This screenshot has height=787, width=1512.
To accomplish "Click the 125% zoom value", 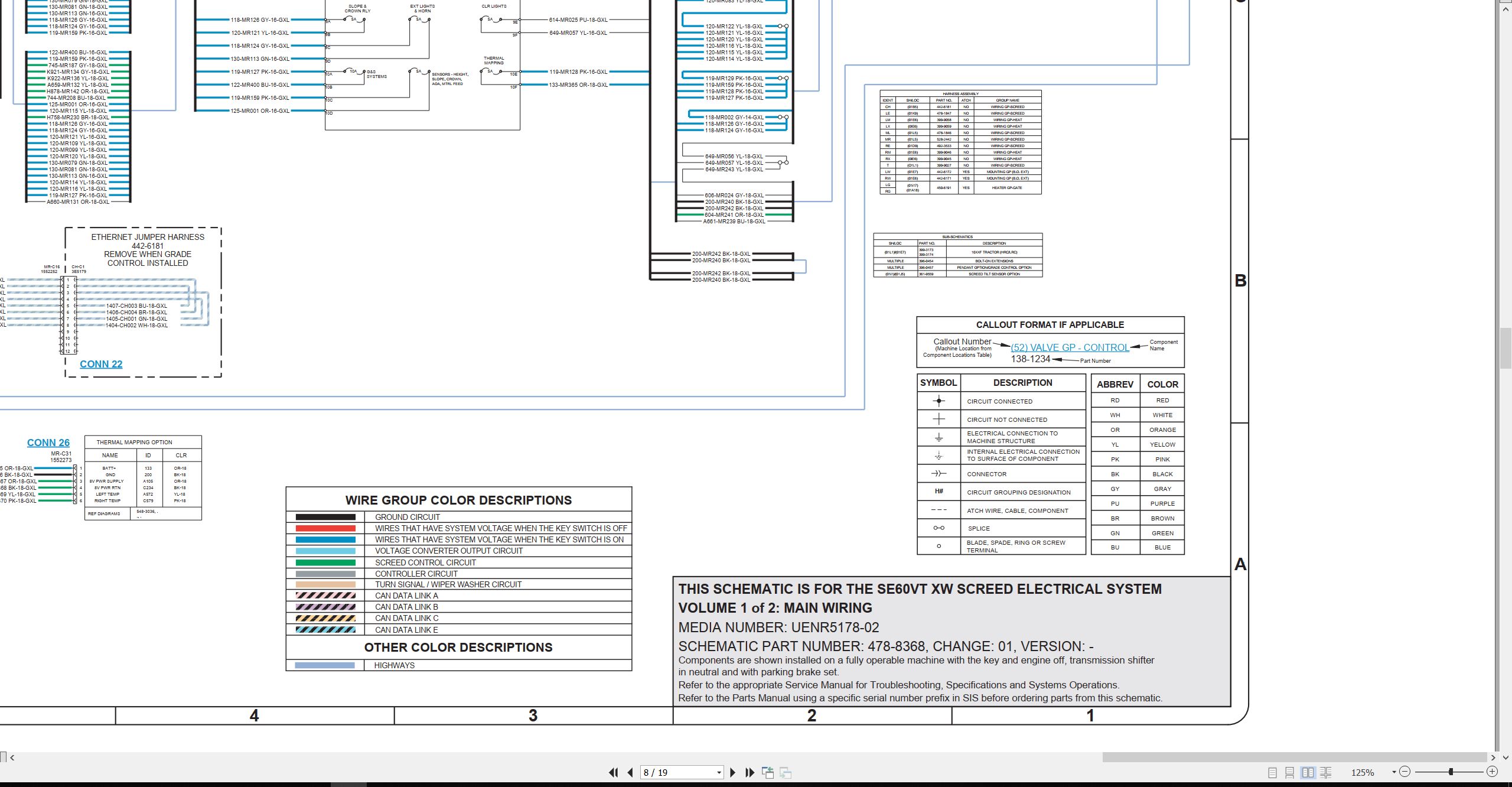I will point(1362,773).
